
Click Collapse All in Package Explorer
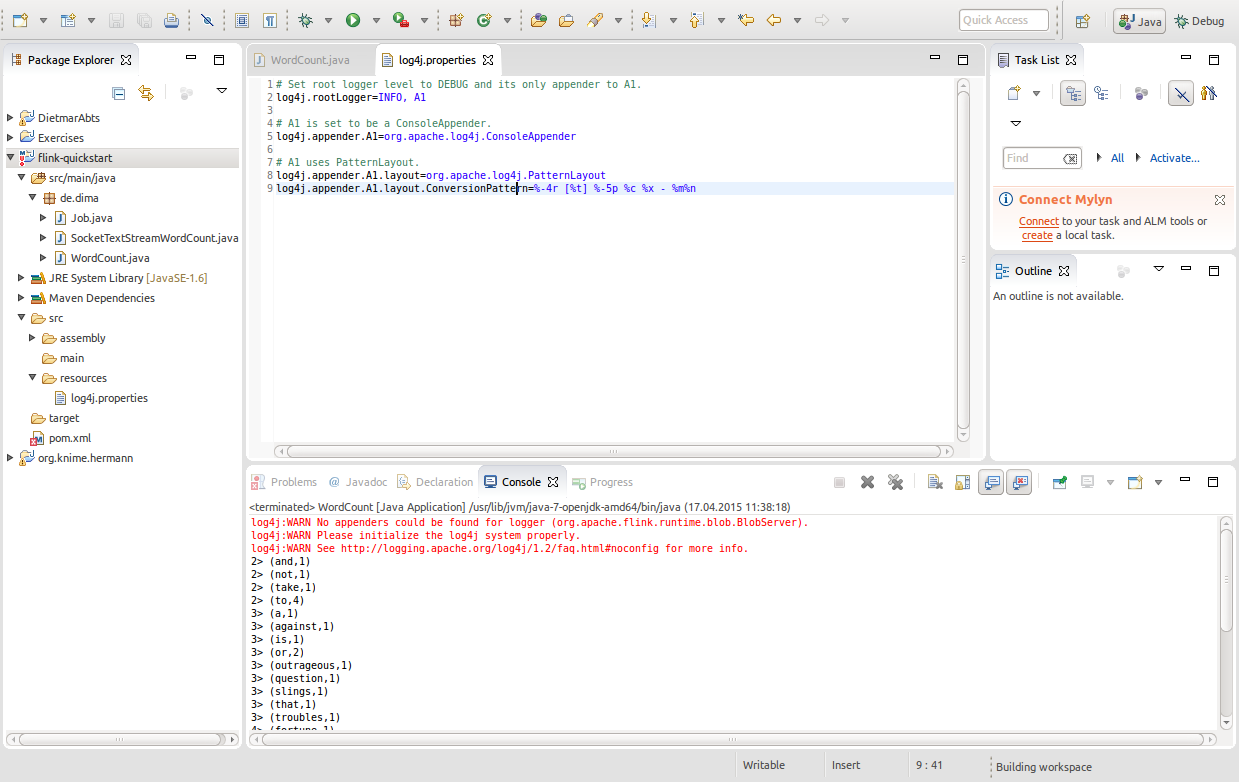click(x=119, y=93)
